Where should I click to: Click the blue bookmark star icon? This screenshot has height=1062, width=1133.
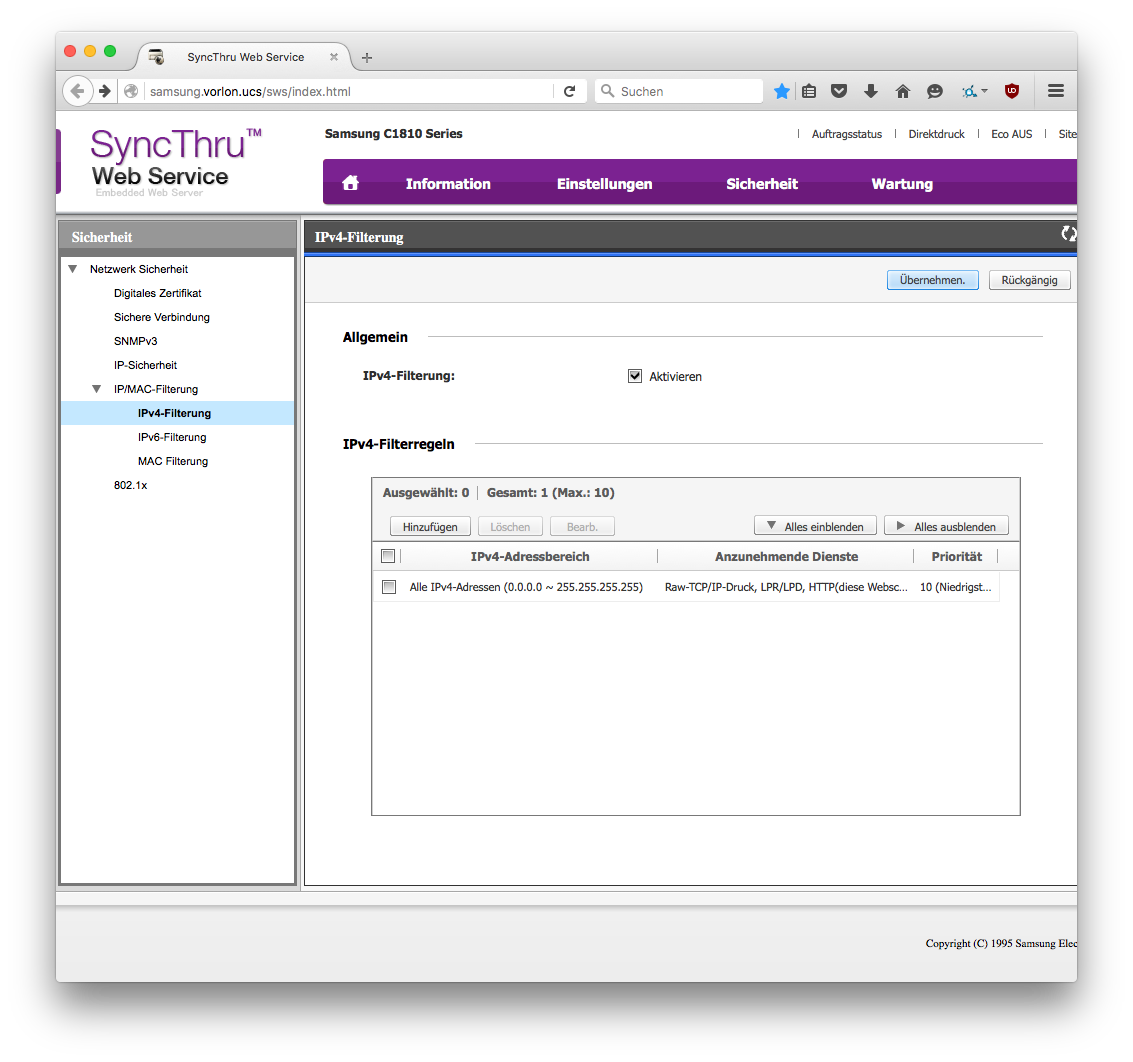coord(782,91)
